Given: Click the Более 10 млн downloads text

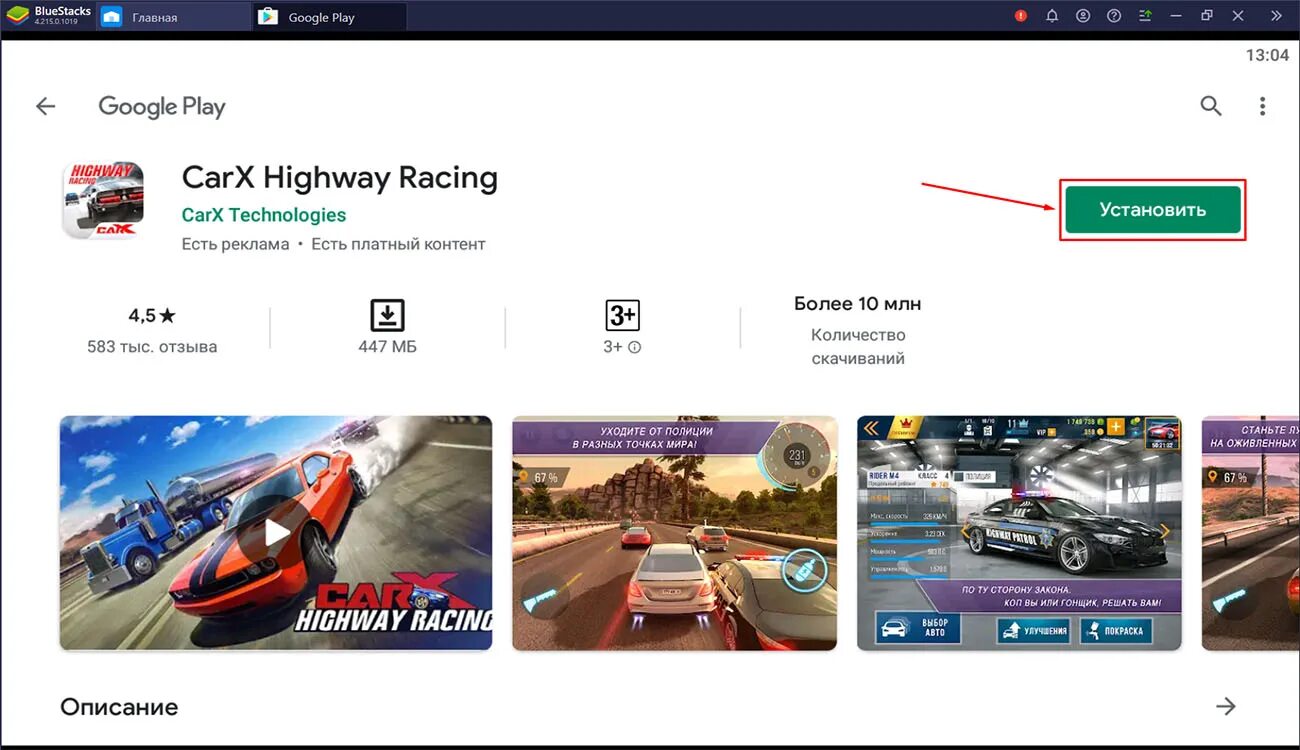Looking at the screenshot, I should pyautogui.click(x=858, y=303).
